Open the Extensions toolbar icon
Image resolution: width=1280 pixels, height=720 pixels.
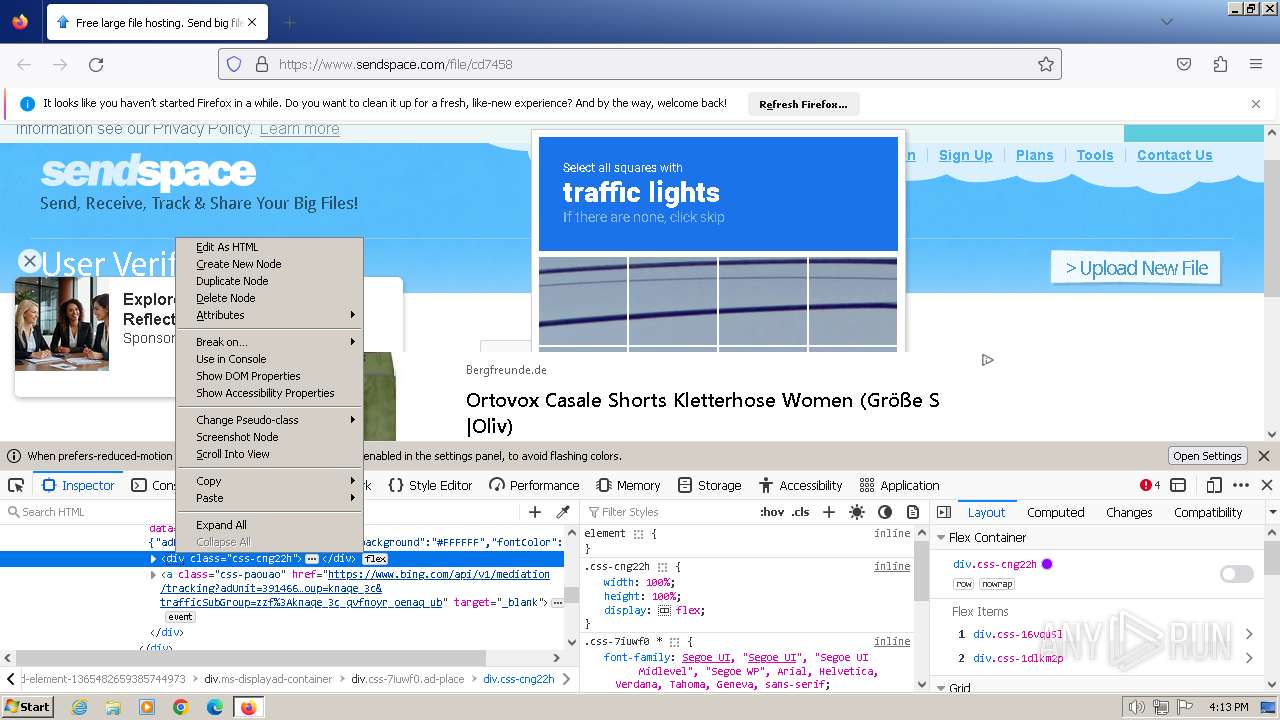(x=1220, y=64)
